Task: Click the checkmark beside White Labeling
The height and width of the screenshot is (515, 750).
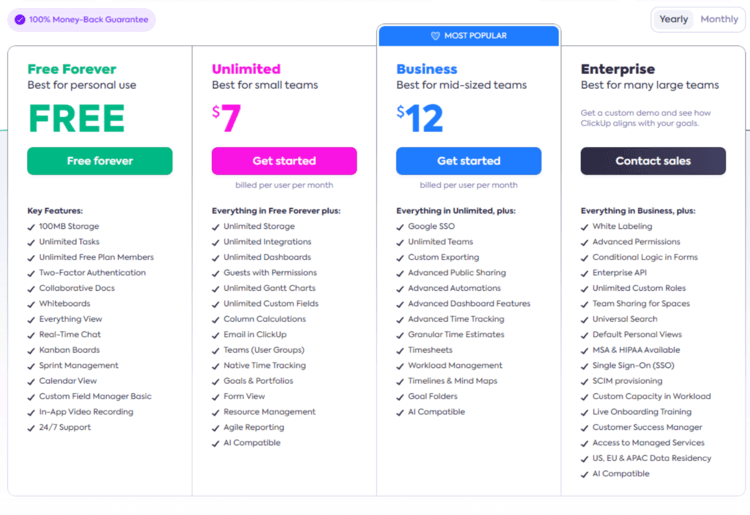Action: (585, 227)
